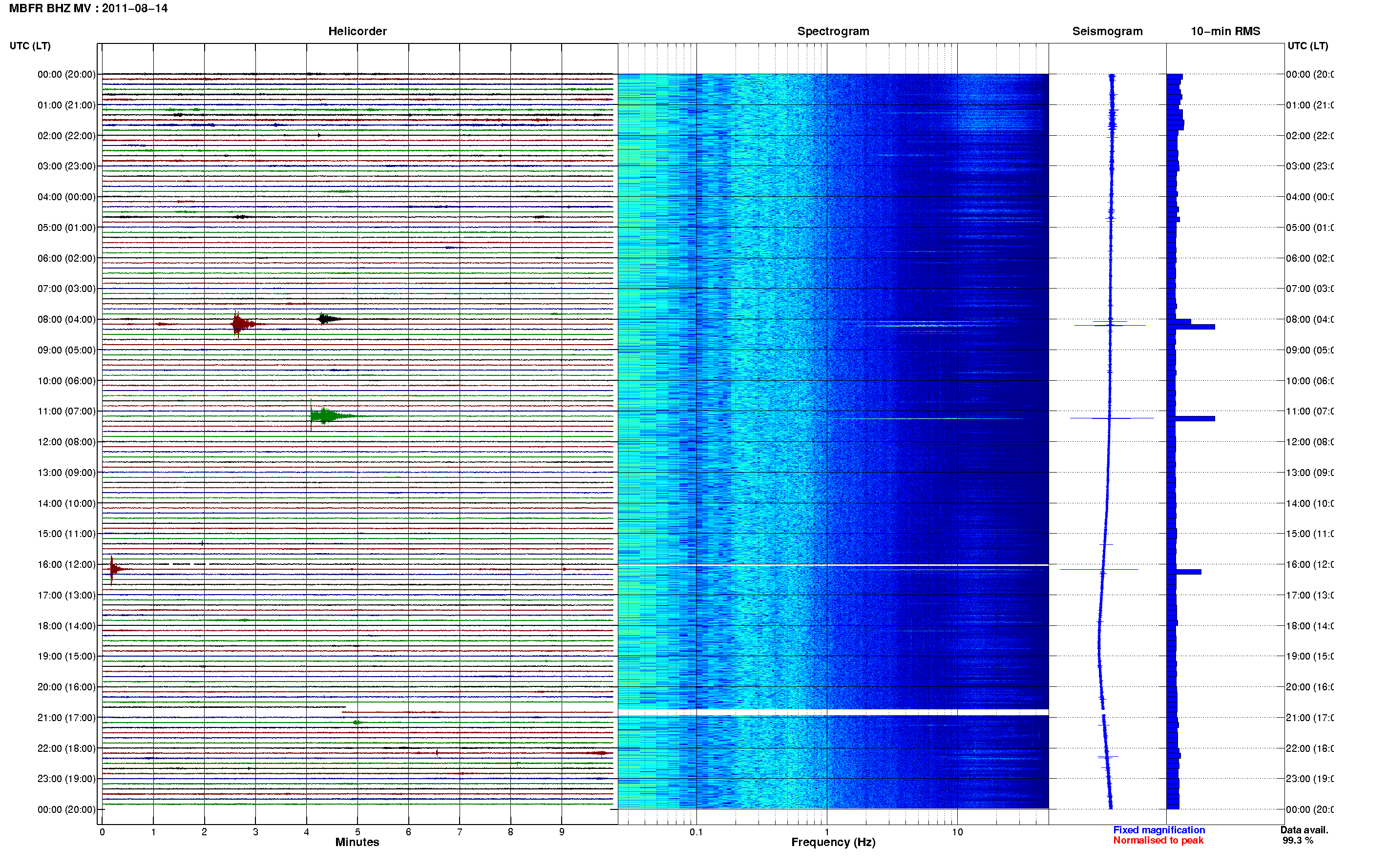The image size is (1389, 868).
Task: Click the seismogram spike near 11:10
Action: [1112, 418]
